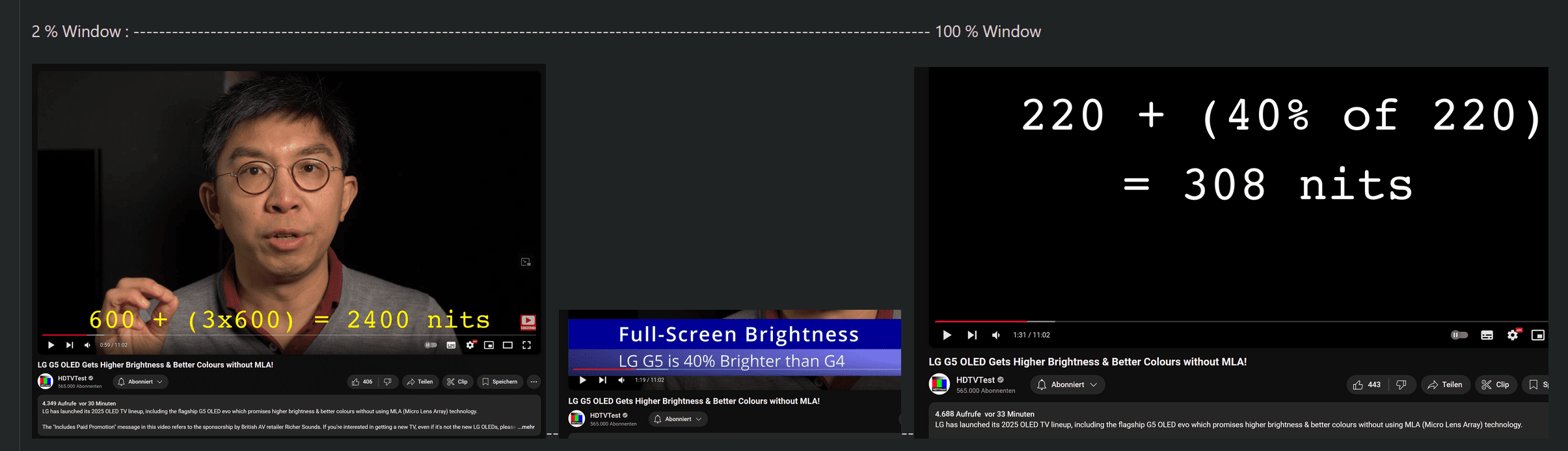Viewport: 1568px width, 451px height.
Task: Expand the Abonniert dropdown under 0:59 video
Action: click(x=141, y=382)
